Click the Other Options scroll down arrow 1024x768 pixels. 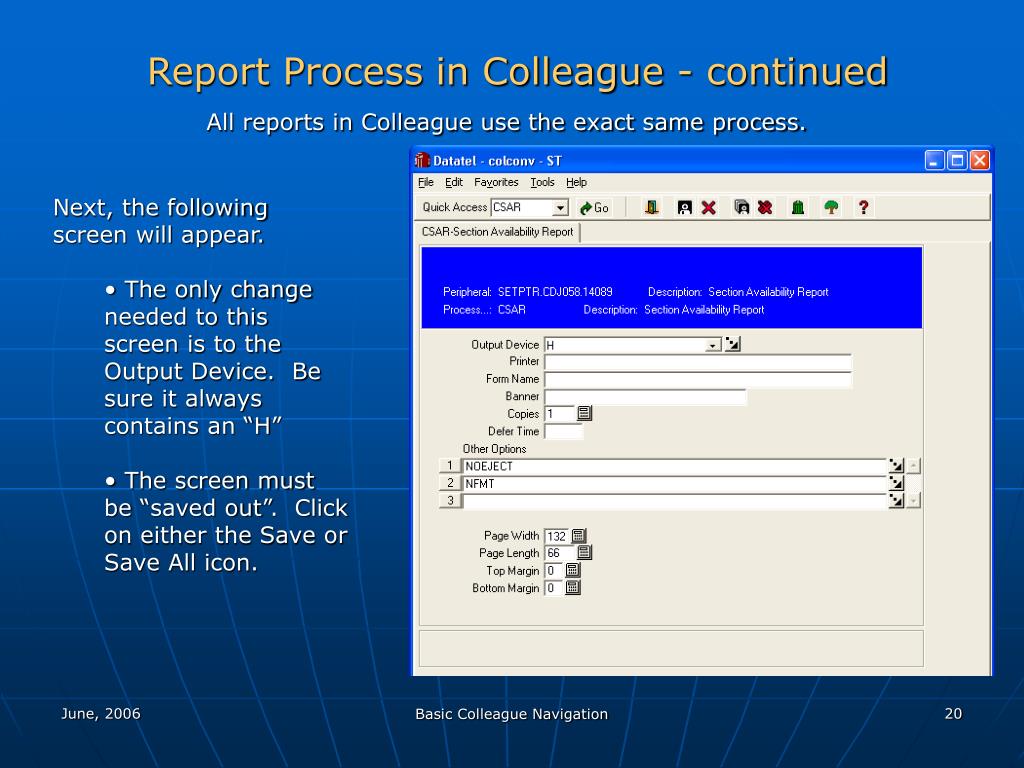pos(914,501)
